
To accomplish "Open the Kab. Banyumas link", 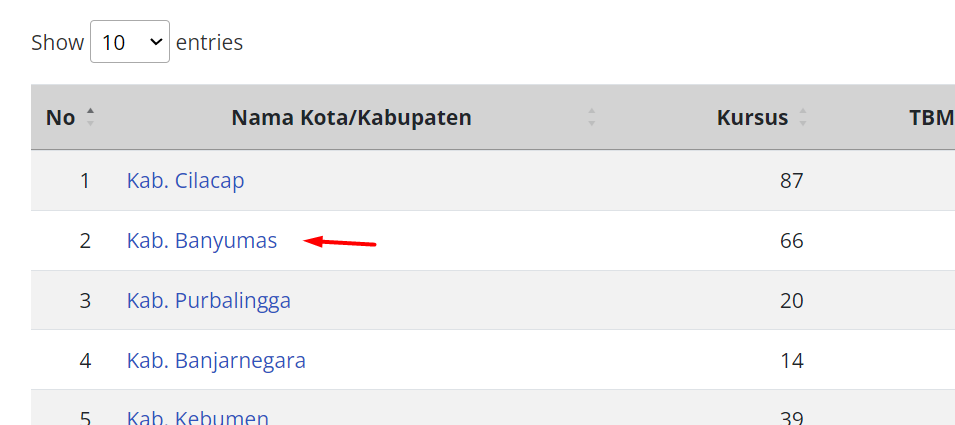I will [201, 241].
